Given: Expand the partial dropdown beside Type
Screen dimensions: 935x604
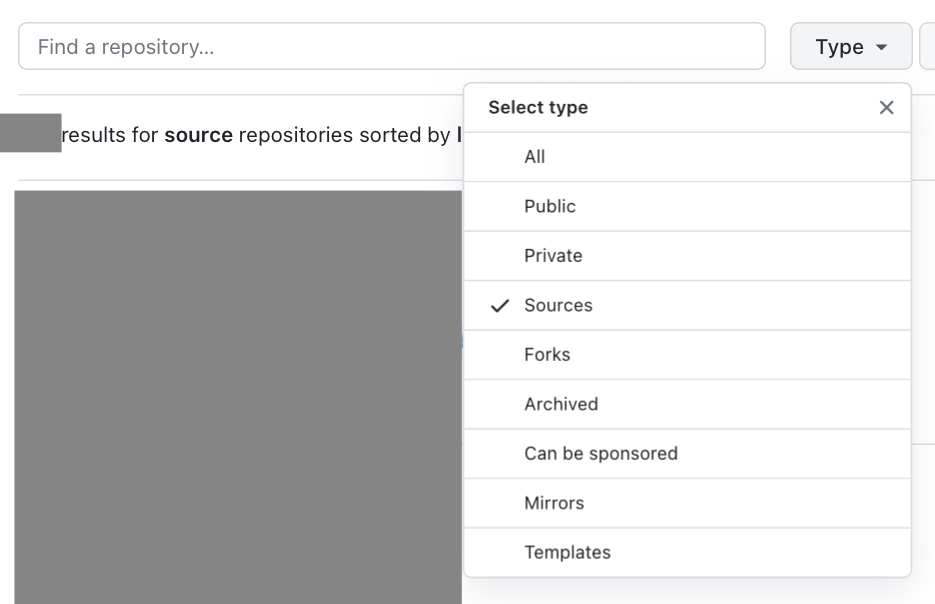Looking at the screenshot, I should click(x=928, y=46).
